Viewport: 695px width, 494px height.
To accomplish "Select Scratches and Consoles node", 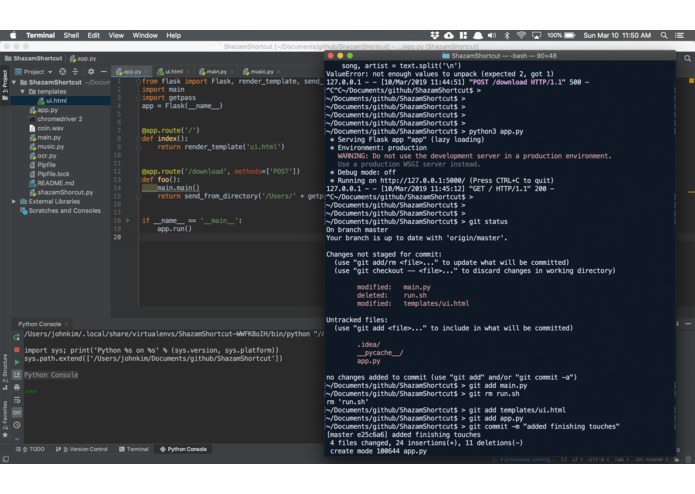I will point(61,211).
